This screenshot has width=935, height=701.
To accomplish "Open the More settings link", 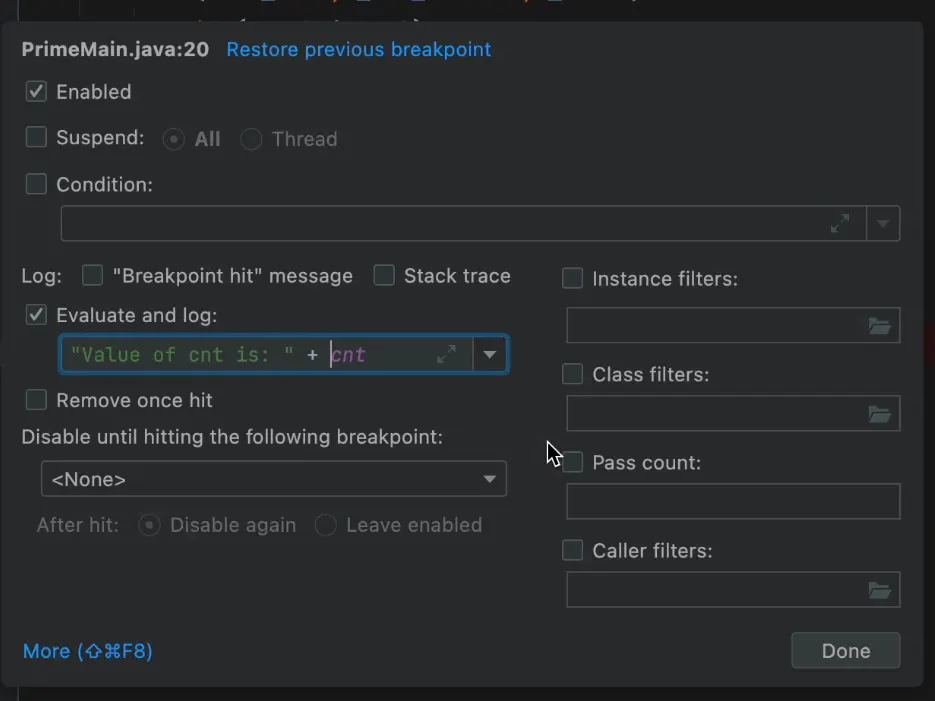I will tap(87, 651).
